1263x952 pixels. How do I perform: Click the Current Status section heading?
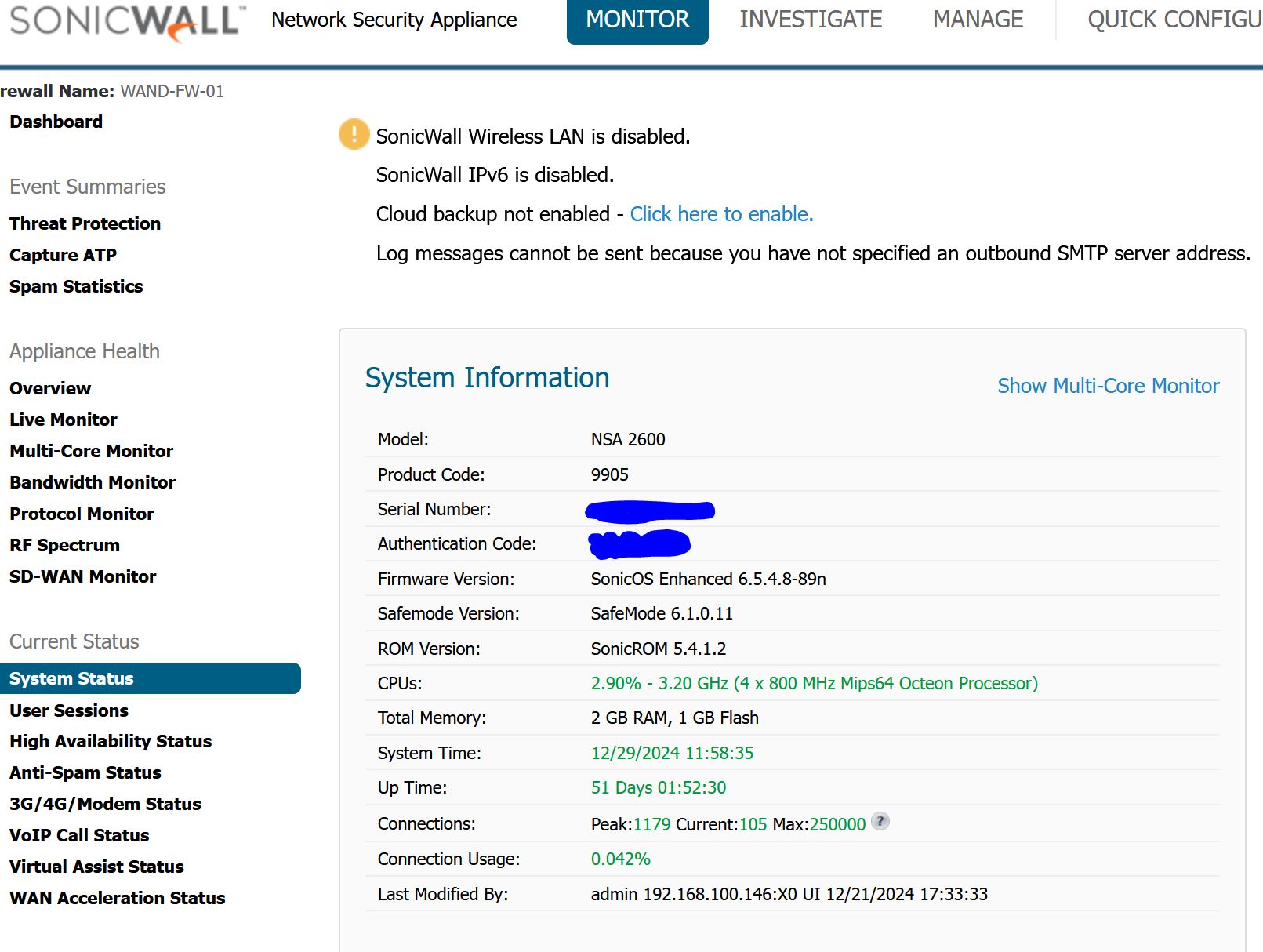tap(74, 641)
